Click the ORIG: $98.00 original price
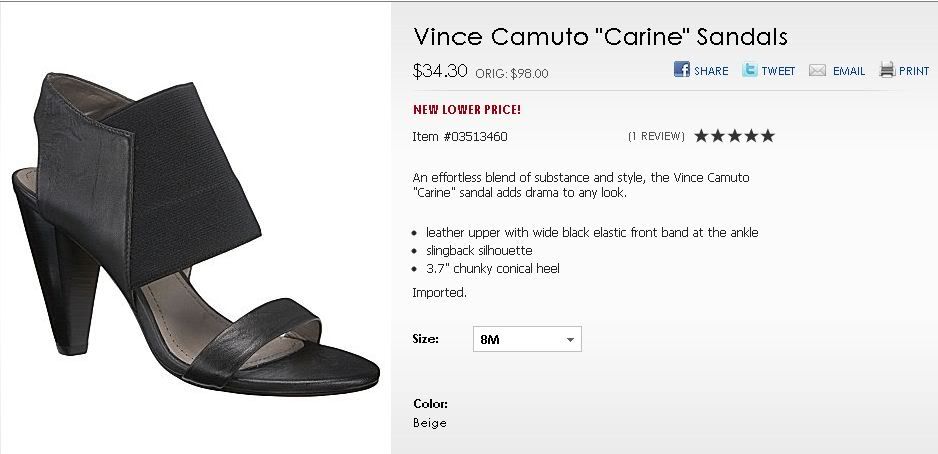The width and height of the screenshot is (938, 454). coord(511,73)
